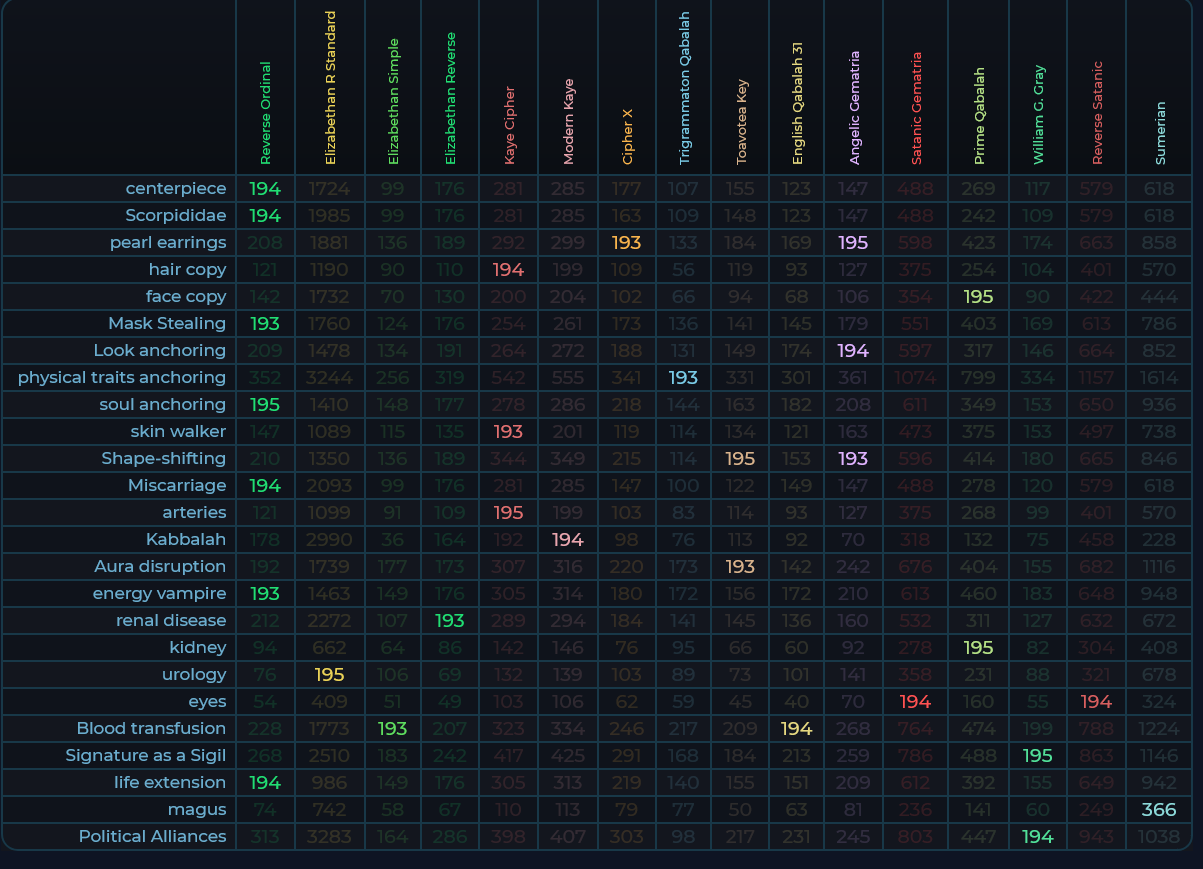Select the Sumerian cipher column header
Image resolution: width=1203 pixels, height=869 pixels.
1160,132
